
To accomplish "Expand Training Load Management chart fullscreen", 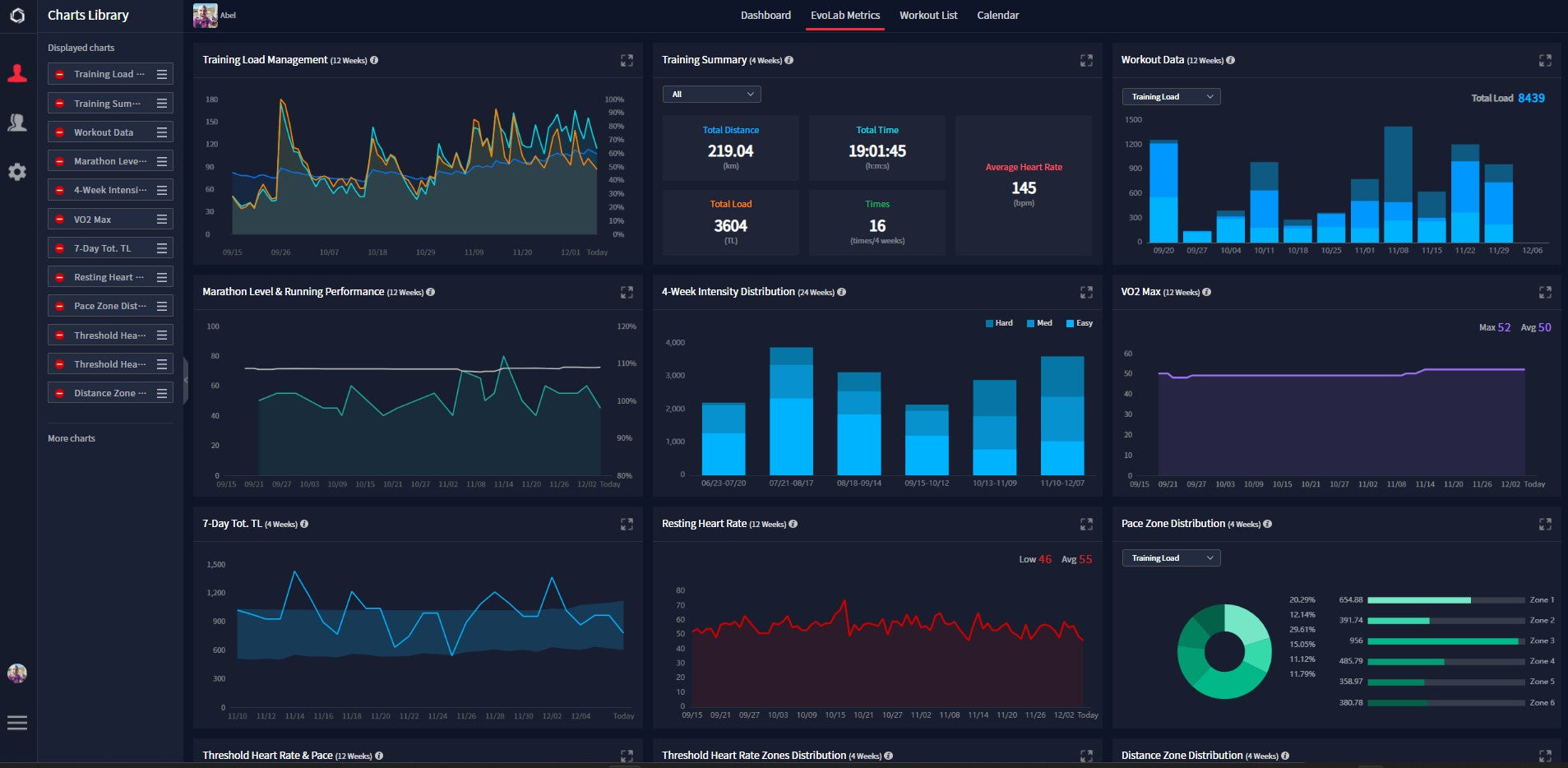I will pyautogui.click(x=627, y=60).
